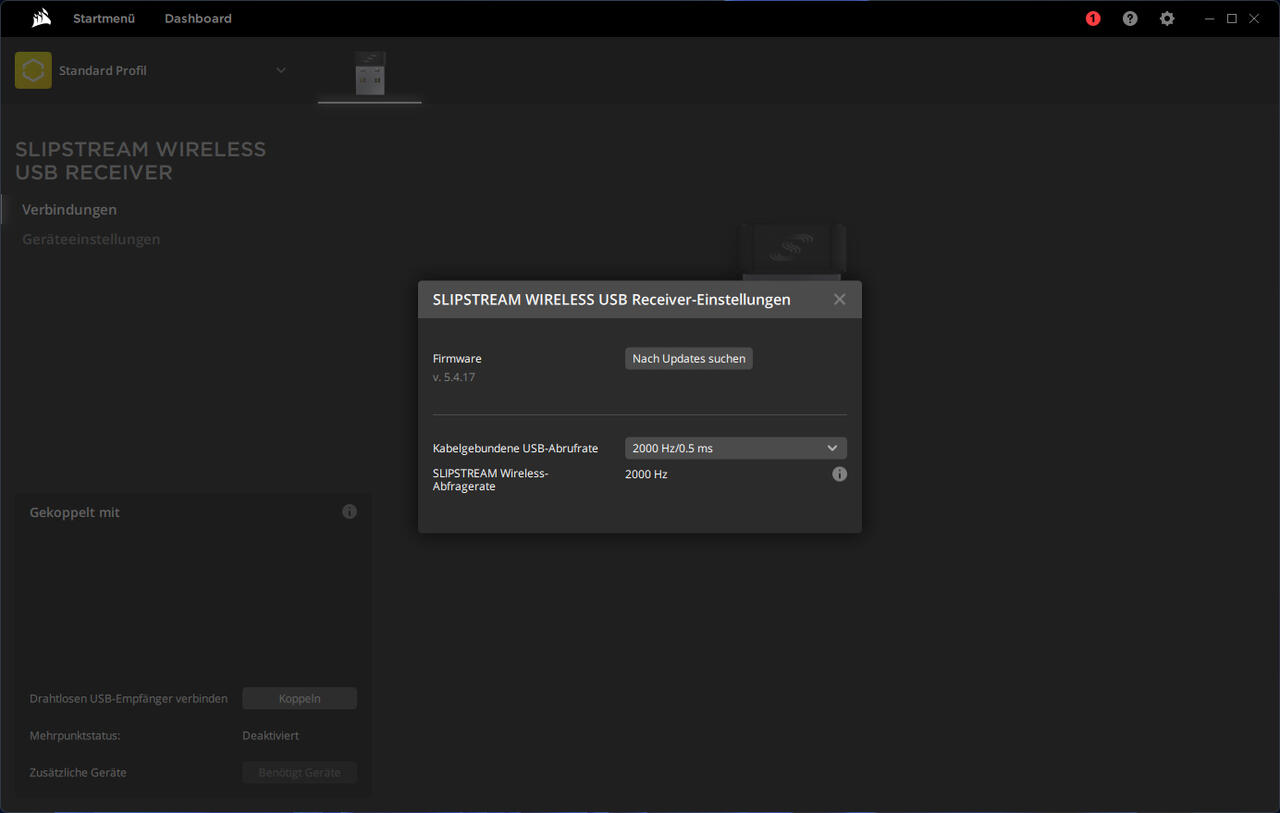
Task: Expand the Standard Profil dropdown chevron
Action: (281, 70)
